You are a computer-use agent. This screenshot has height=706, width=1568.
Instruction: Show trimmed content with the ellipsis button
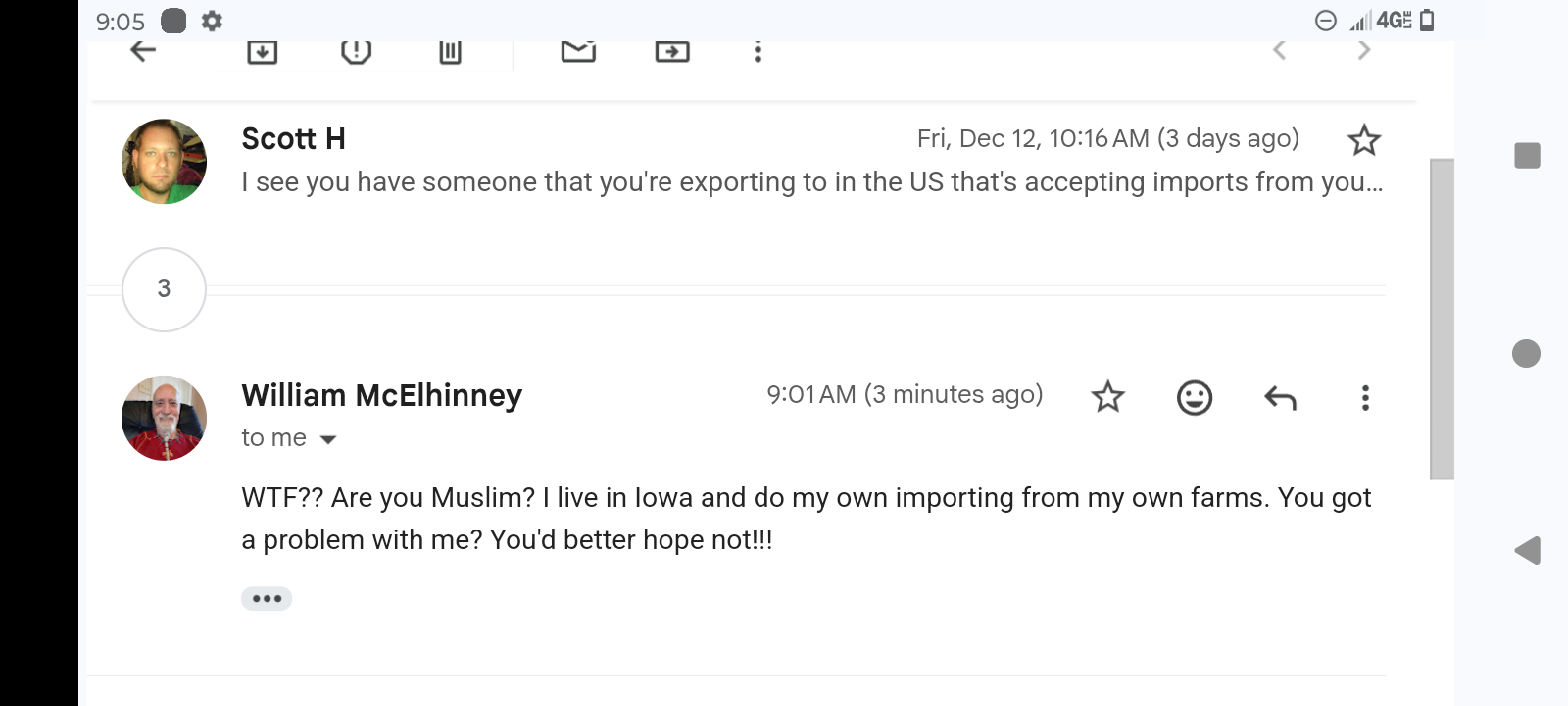(267, 598)
